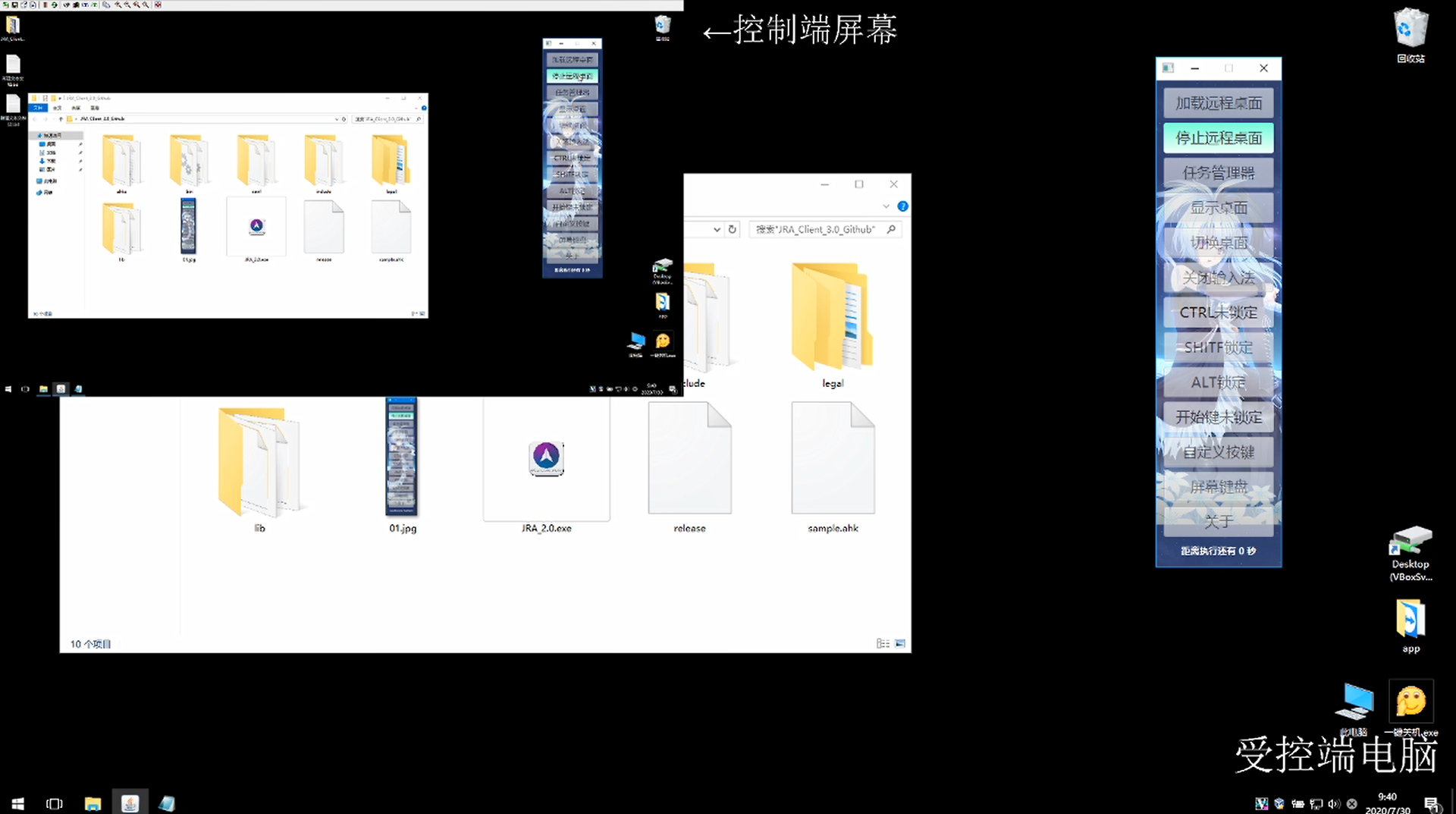Select sample.ahk in the large Explorer window
The image size is (1456, 814).
point(833,467)
